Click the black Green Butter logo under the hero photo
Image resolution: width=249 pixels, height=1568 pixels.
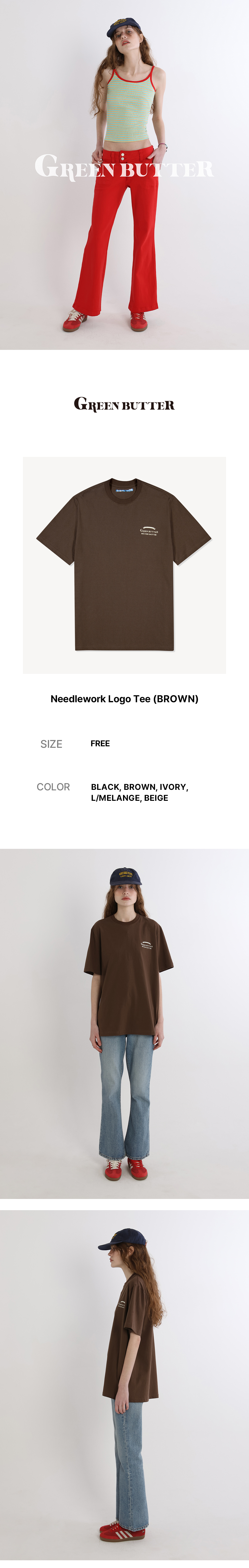pos(124,404)
